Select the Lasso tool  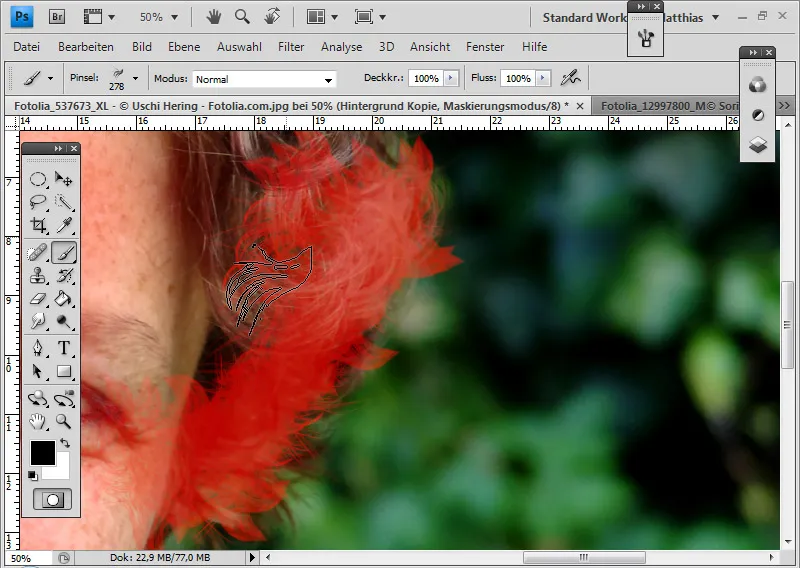[38, 202]
